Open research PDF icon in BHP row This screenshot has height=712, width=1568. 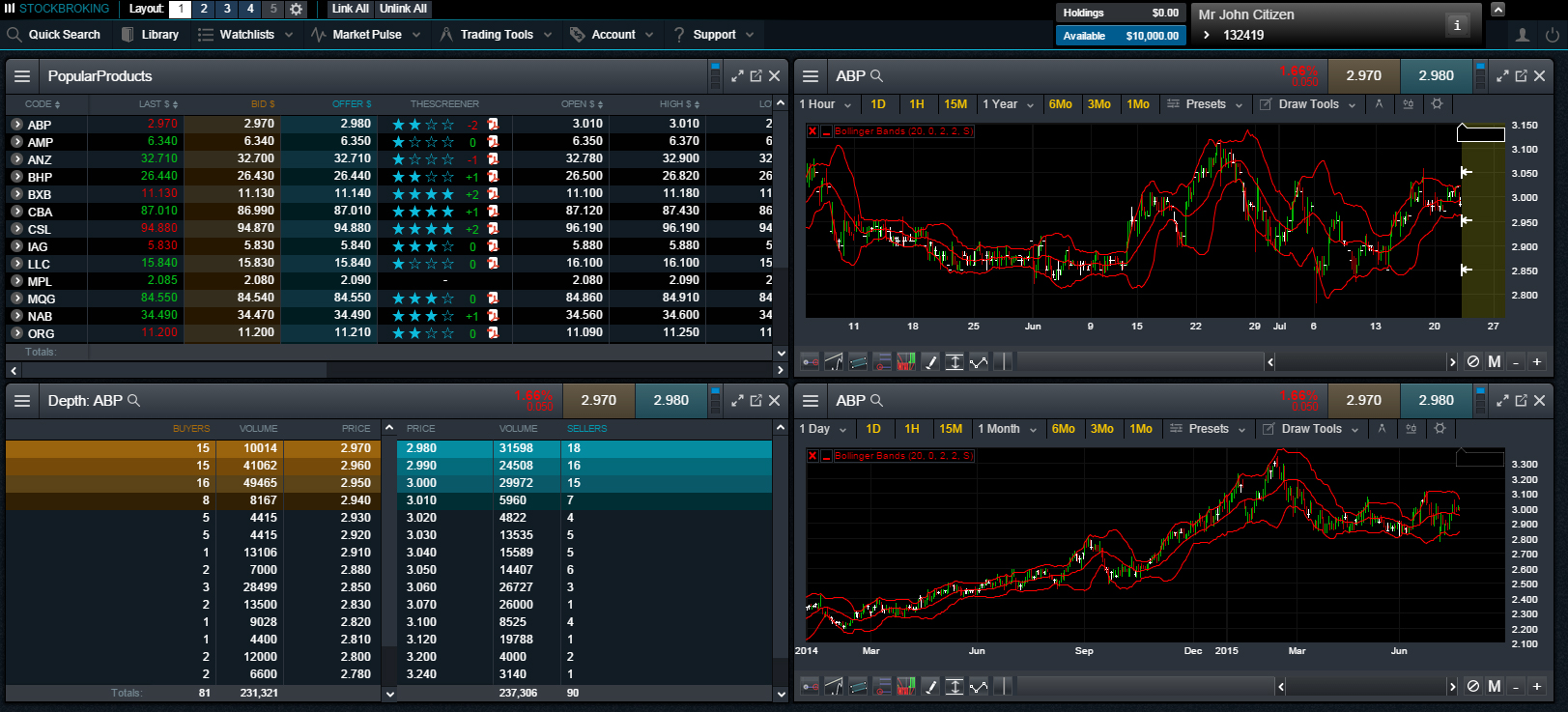click(493, 177)
